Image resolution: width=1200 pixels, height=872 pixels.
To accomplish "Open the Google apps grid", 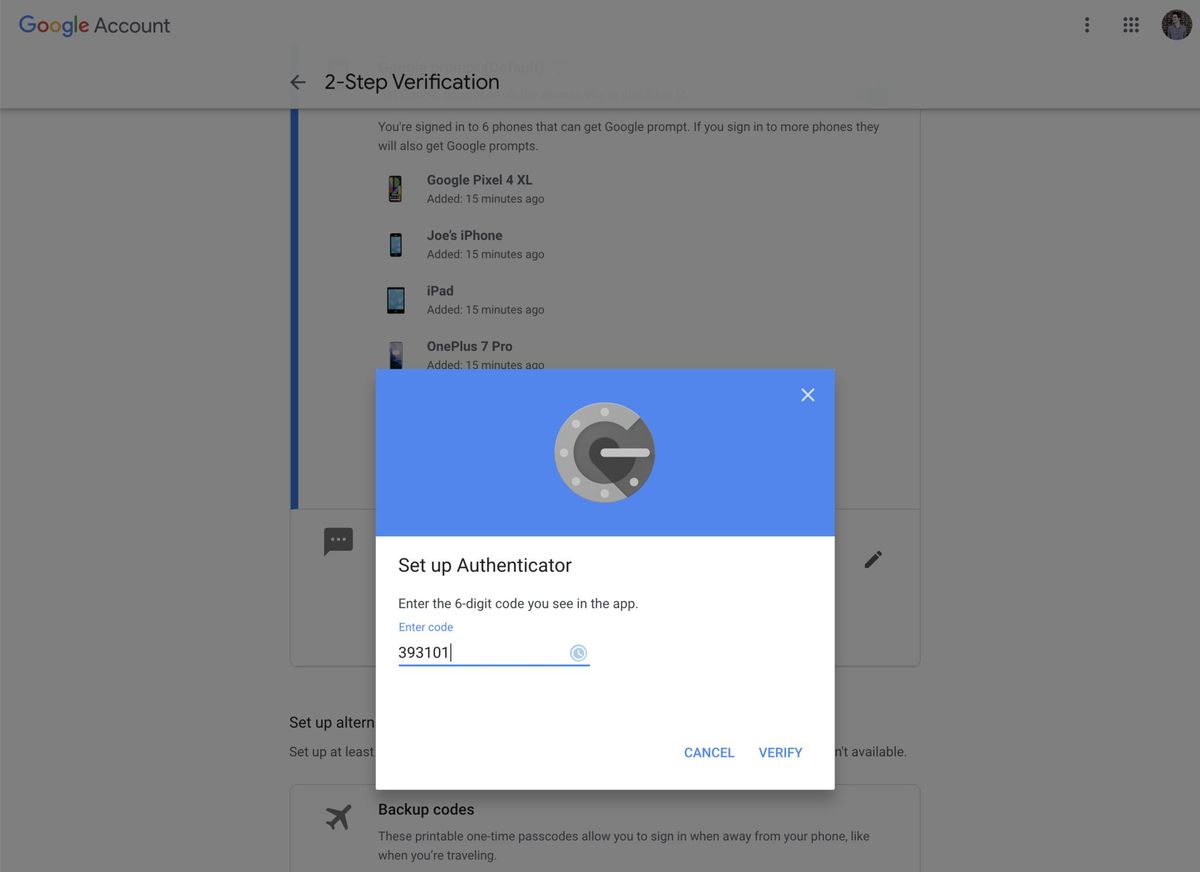I will pyautogui.click(x=1130, y=24).
